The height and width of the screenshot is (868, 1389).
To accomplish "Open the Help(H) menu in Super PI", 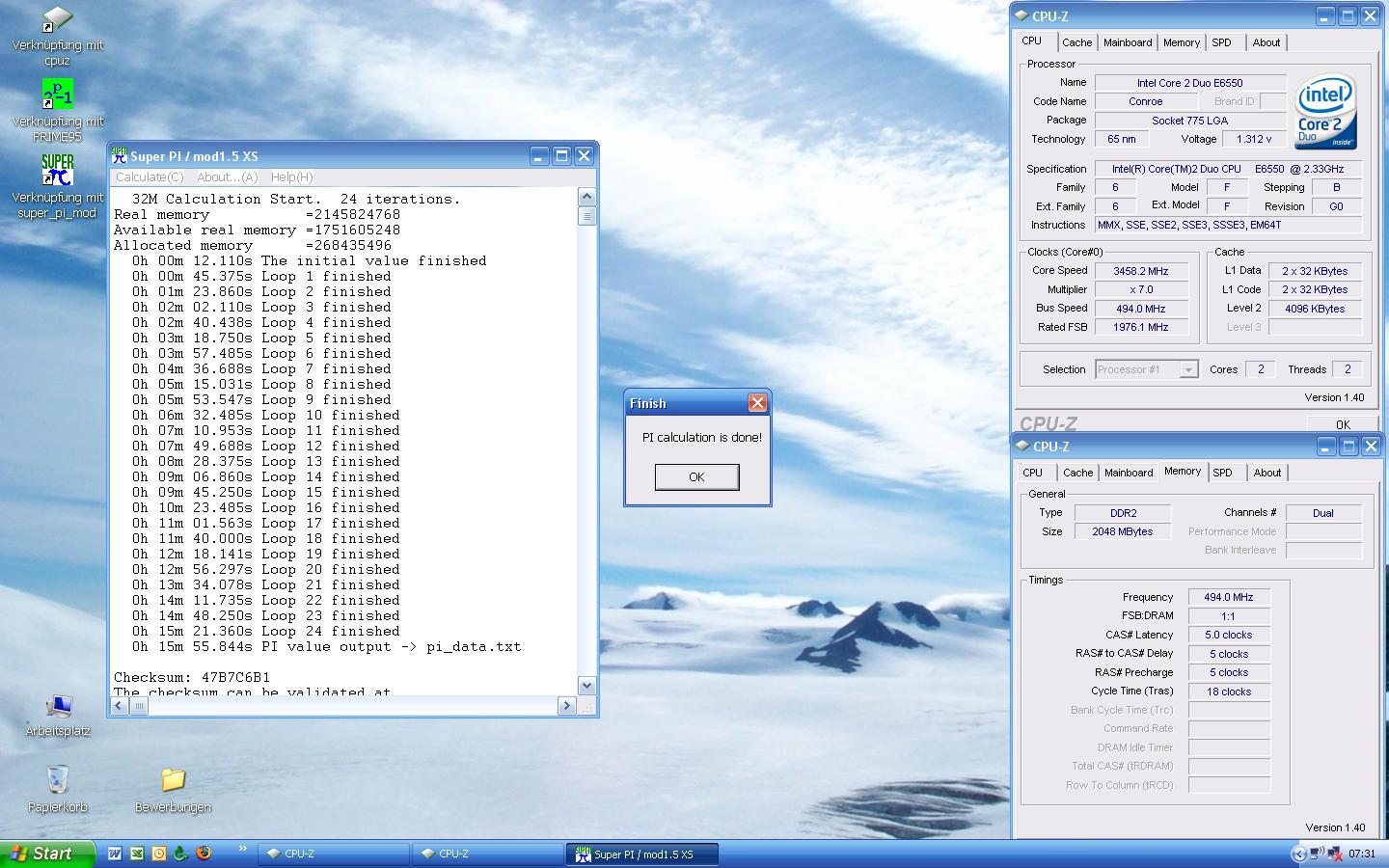I will pyautogui.click(x=291, y=177).
